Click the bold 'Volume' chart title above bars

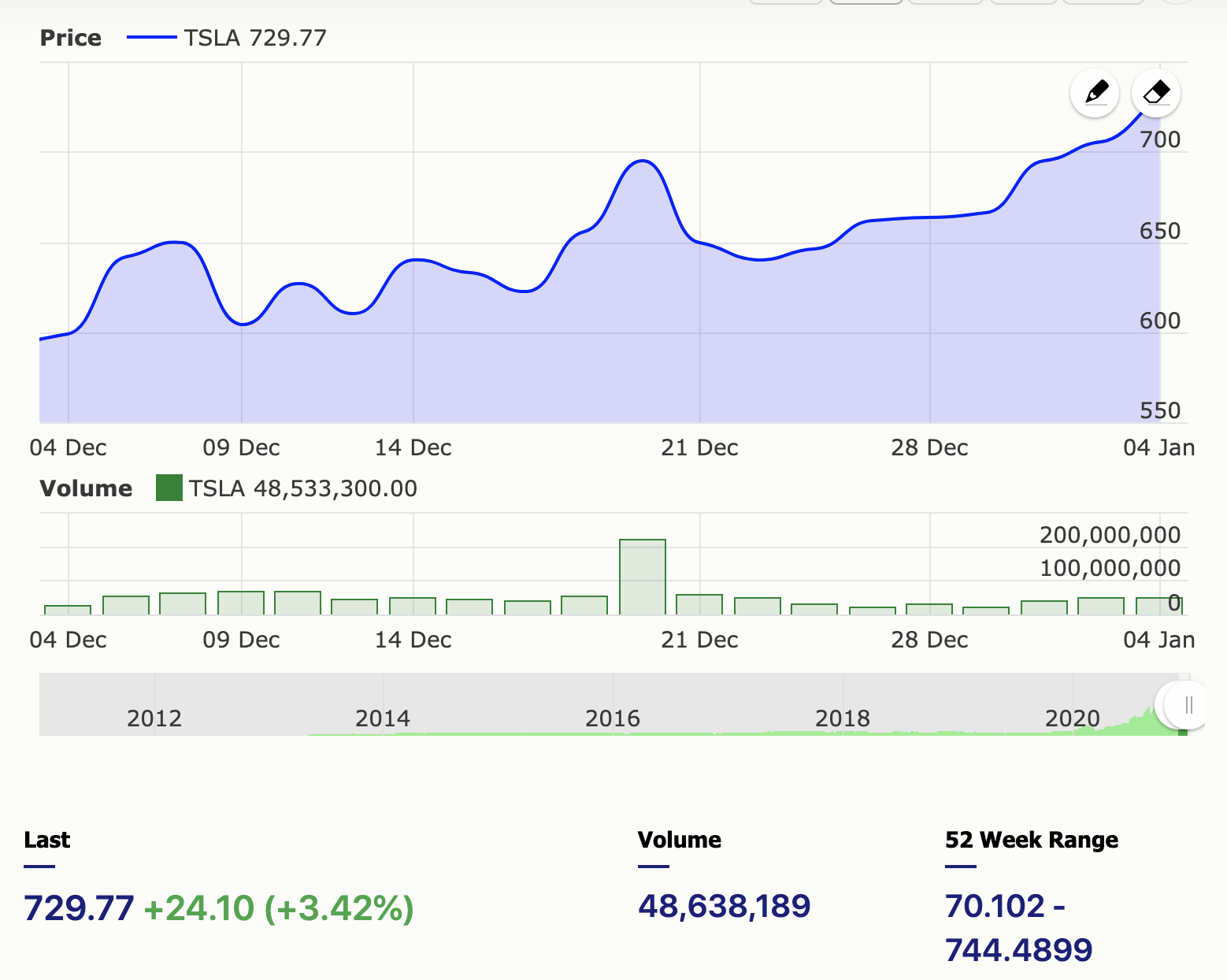[x=86, y=488]
